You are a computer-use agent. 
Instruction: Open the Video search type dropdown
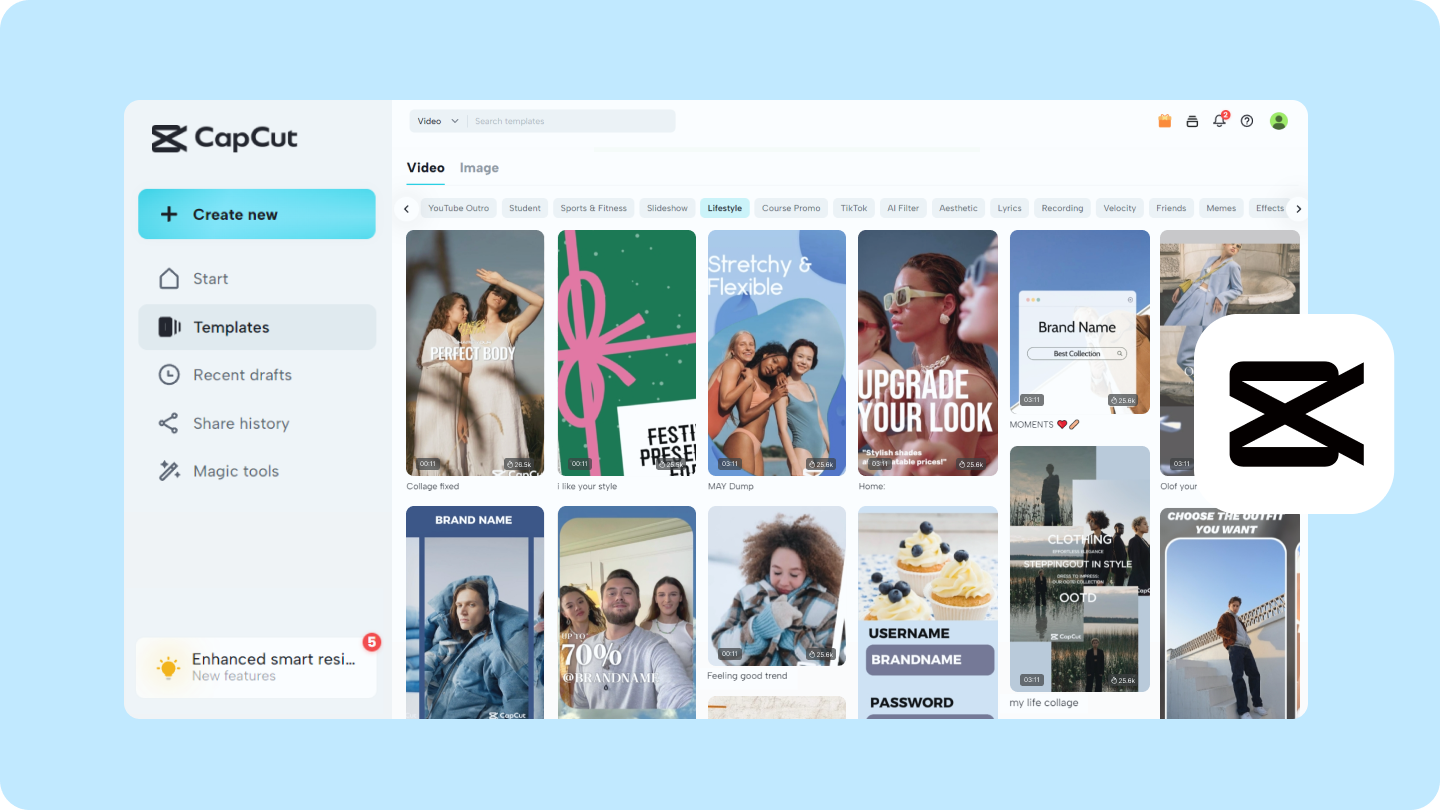coord(436,120)
